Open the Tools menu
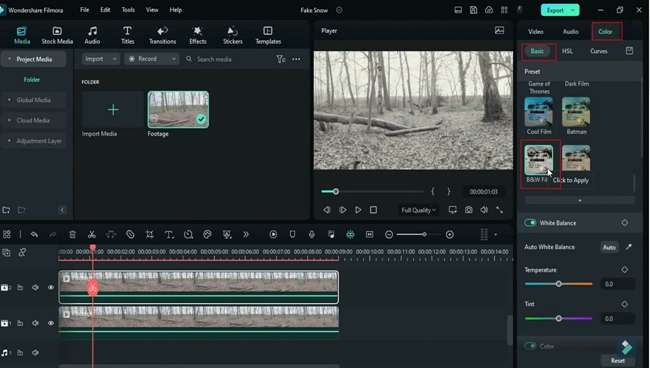The image size is (650, 368). coord(128,10)
